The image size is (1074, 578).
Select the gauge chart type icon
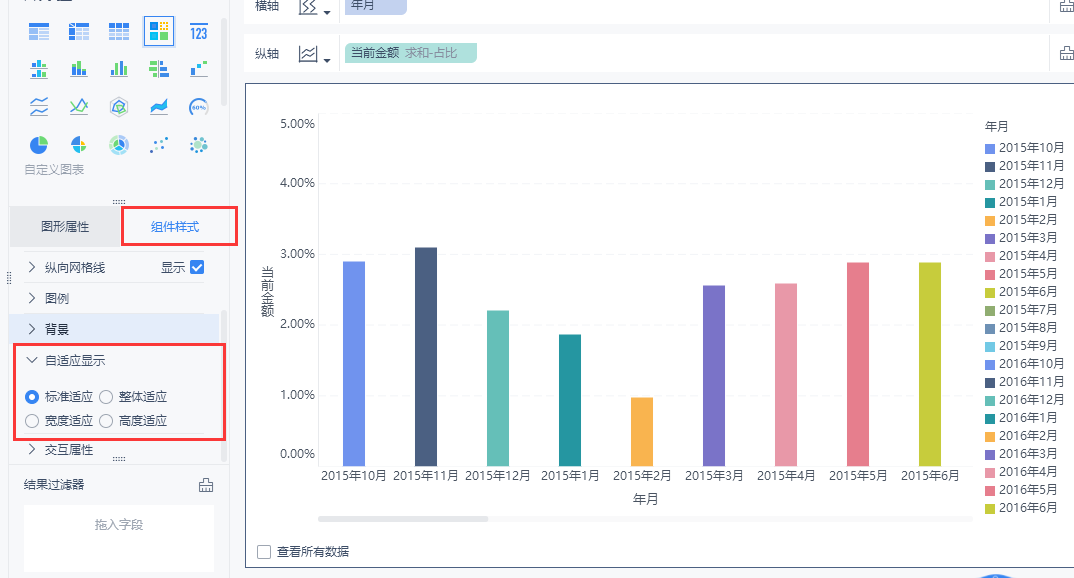198,107
